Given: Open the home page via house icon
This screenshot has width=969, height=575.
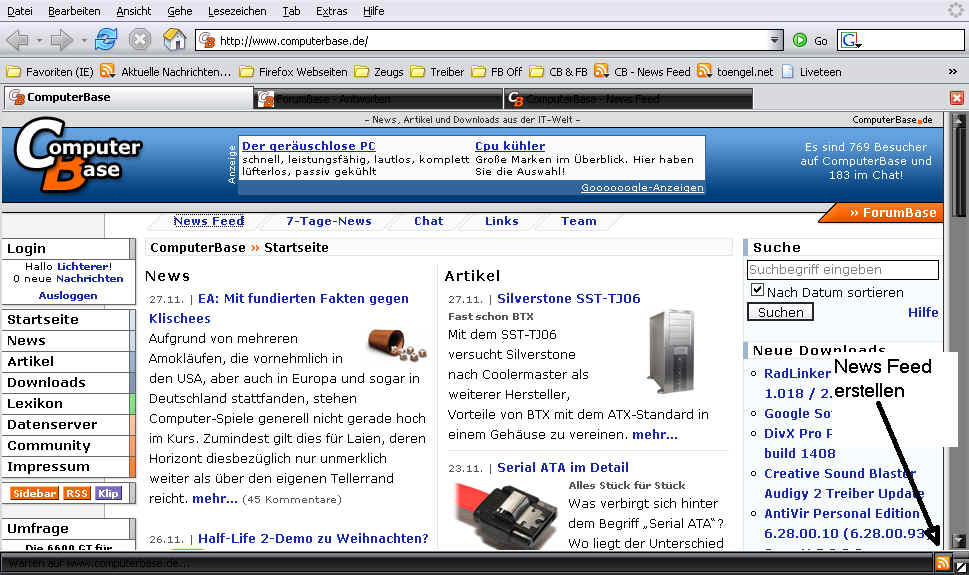Looking at the screenshot, I should coord(175,40).
